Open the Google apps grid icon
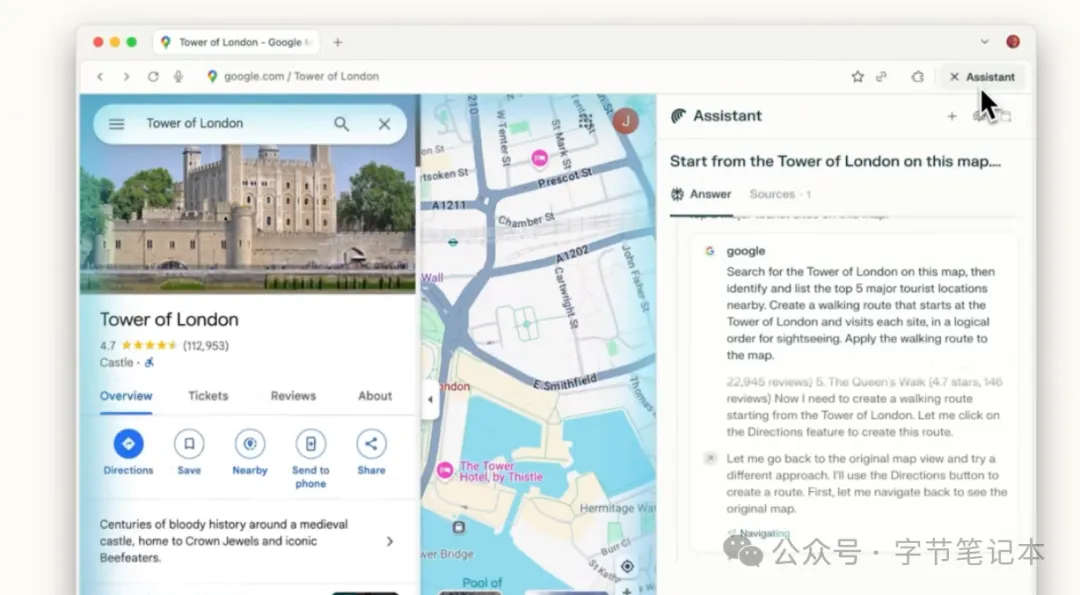The width and height of the screenshot is (1080, 595). (x=586, y=121)
